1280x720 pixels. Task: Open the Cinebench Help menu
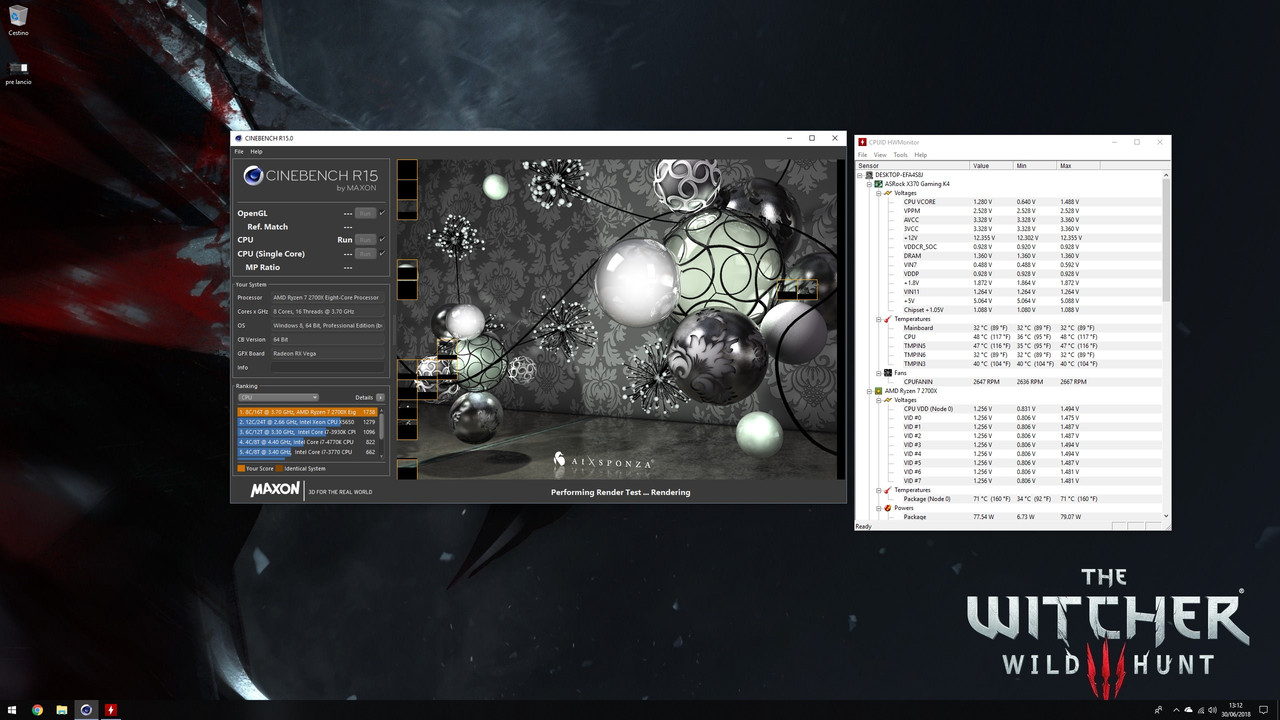[256, 151]
